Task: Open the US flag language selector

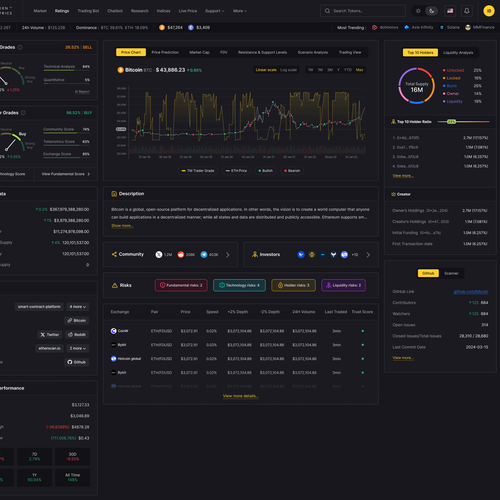Action: coord(450,11)
